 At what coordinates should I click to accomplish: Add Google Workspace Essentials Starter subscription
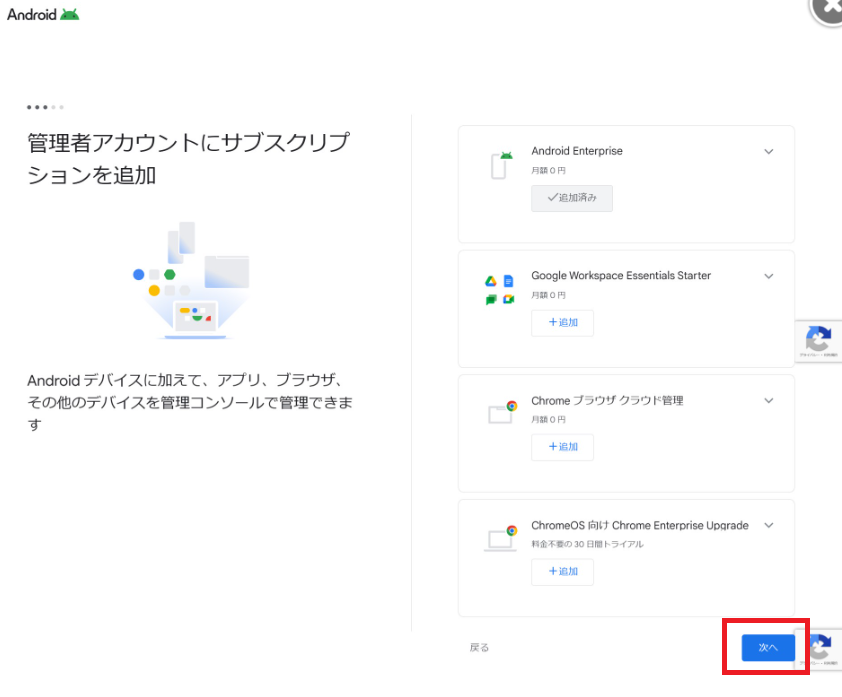(562, 323)
